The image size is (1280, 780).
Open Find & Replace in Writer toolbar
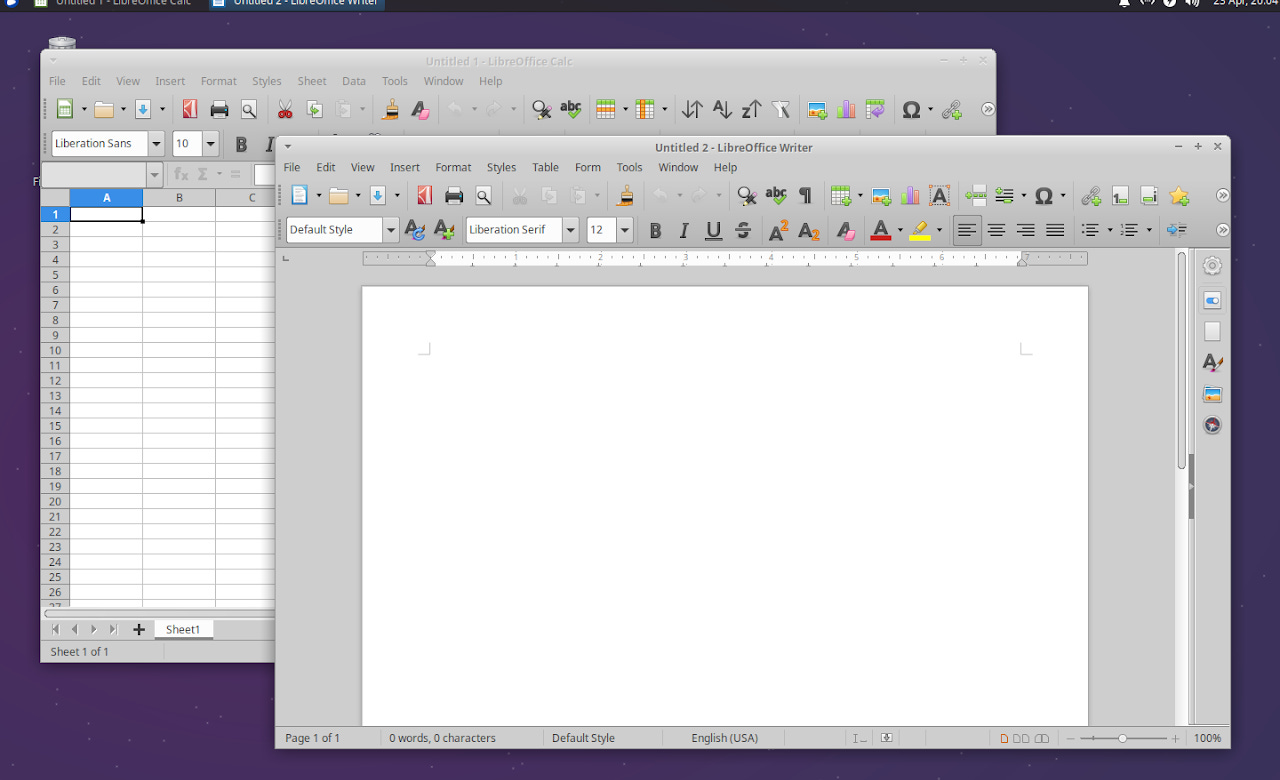point(746,196)
